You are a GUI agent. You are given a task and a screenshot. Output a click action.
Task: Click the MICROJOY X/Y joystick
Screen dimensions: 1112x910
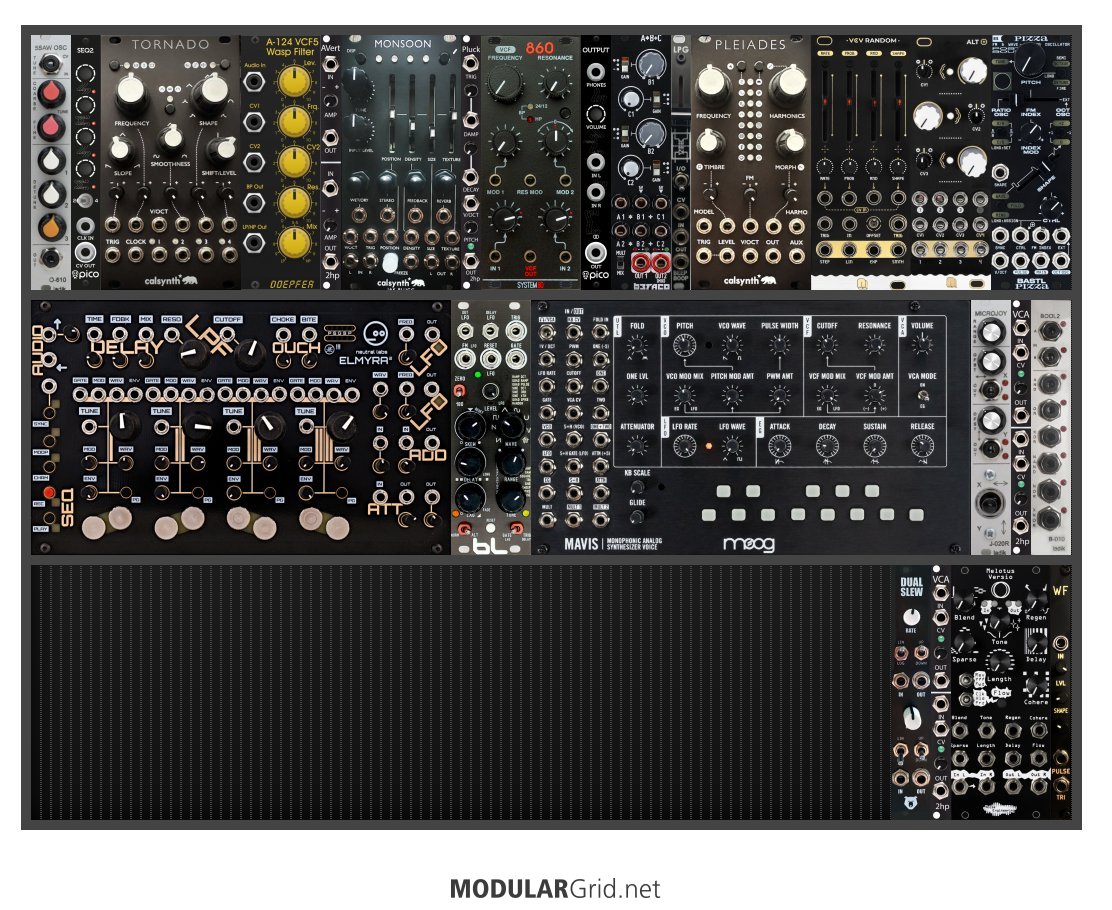[x=989, y=504]
